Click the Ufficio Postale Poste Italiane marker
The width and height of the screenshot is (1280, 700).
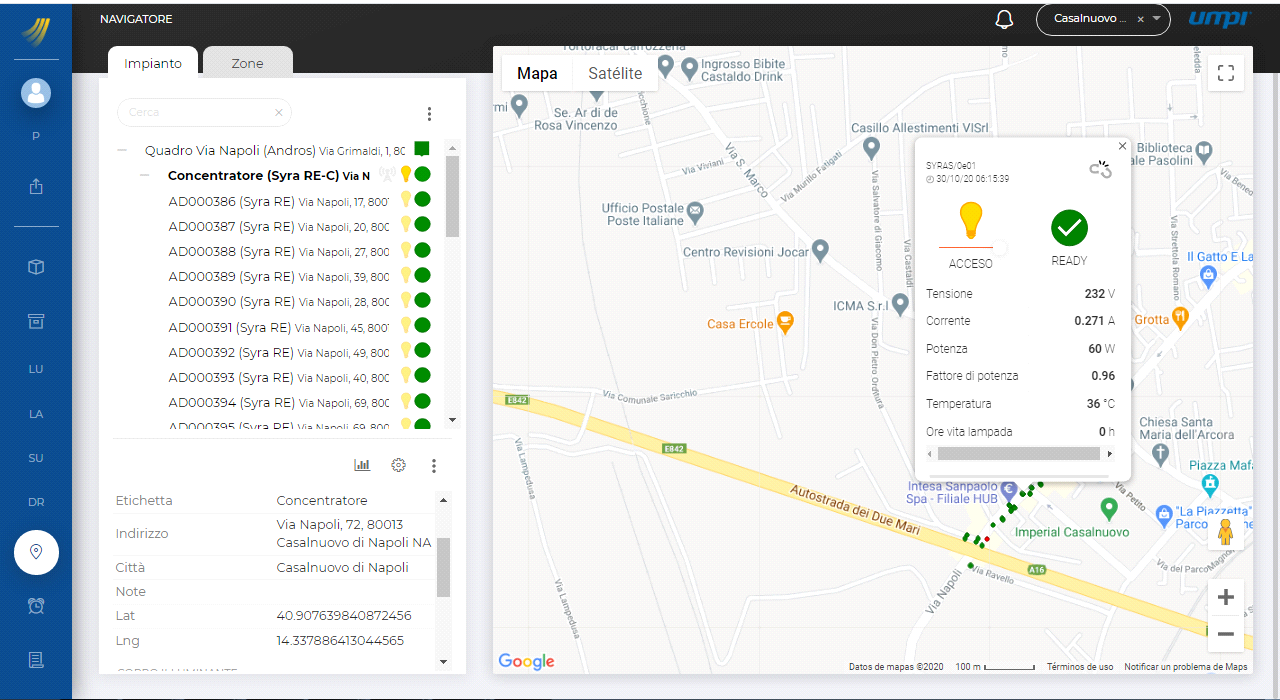696,212
